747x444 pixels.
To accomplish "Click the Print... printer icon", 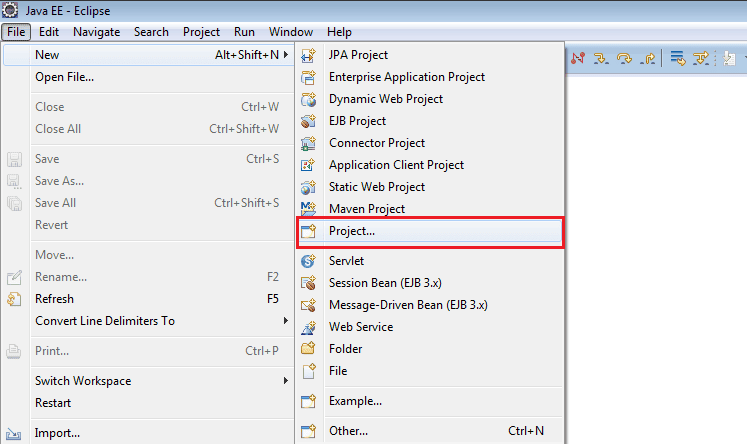I will pyautogui.click(x=14, y=351).
